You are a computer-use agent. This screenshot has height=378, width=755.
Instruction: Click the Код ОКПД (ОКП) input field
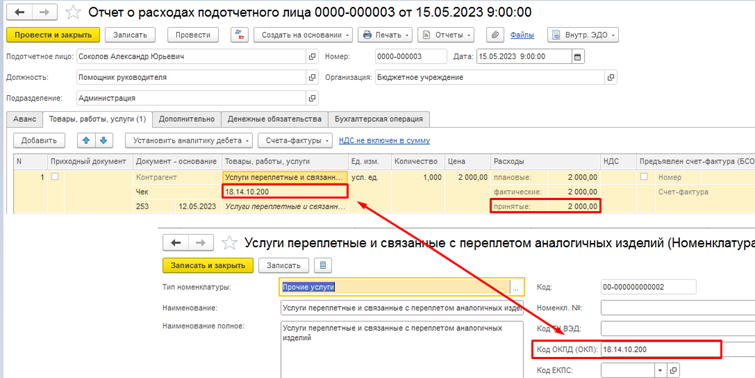(661, 350)
